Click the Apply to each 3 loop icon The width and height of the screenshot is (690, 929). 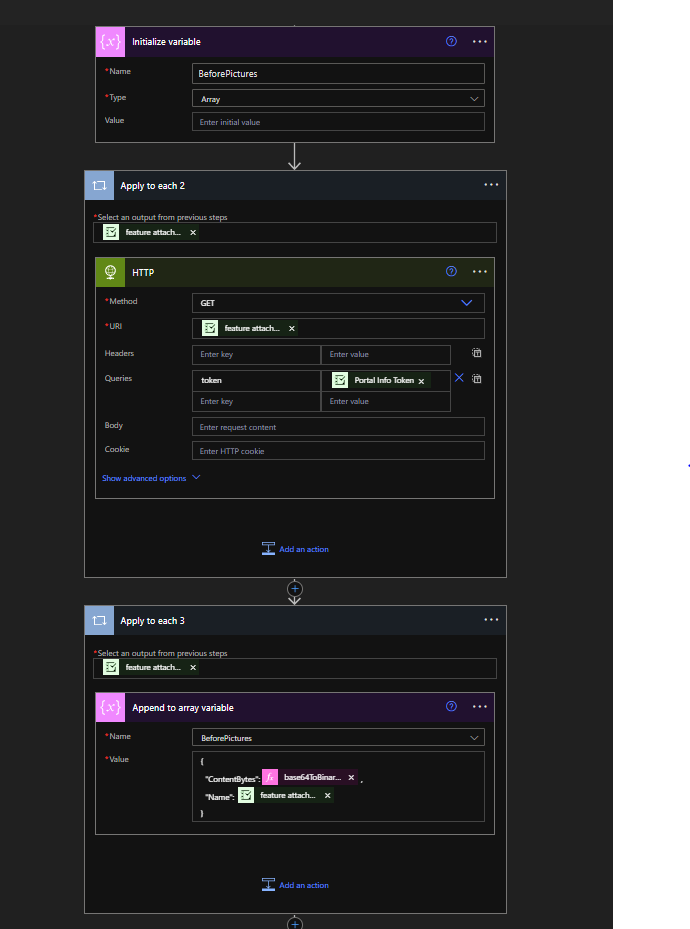coord(100,620)
